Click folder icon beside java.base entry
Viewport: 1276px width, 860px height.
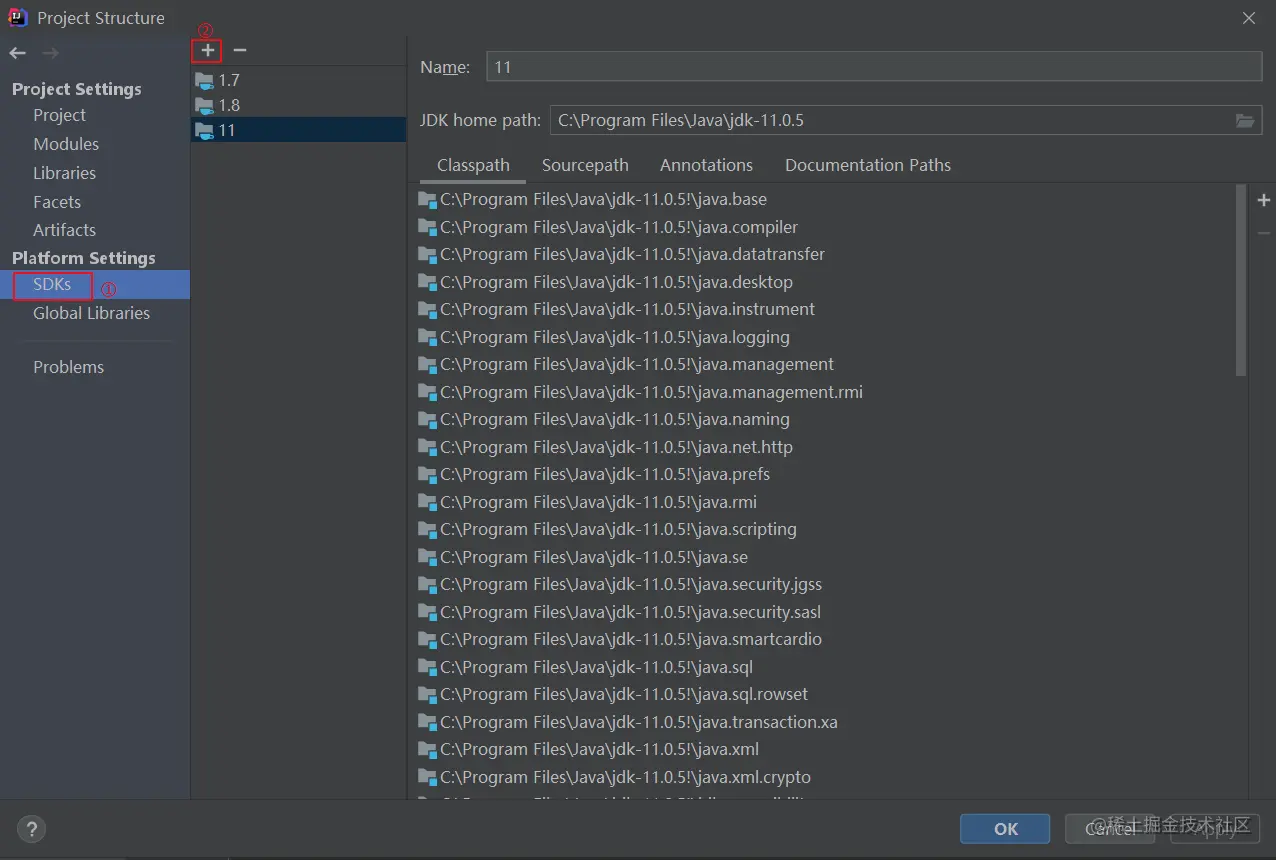click(427, 200)
